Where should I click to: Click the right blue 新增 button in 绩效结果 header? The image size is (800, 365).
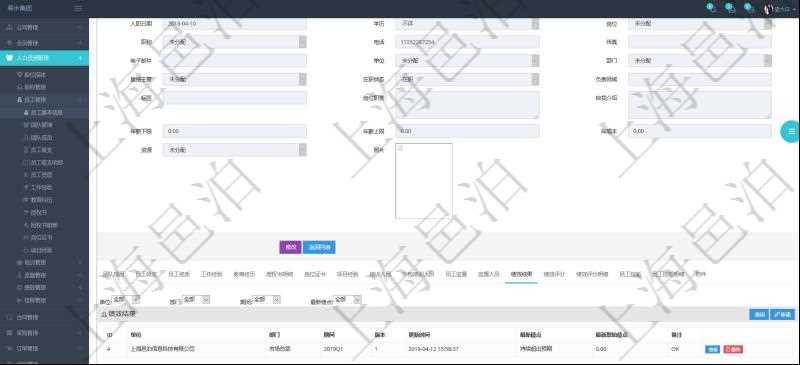point(782,314)
